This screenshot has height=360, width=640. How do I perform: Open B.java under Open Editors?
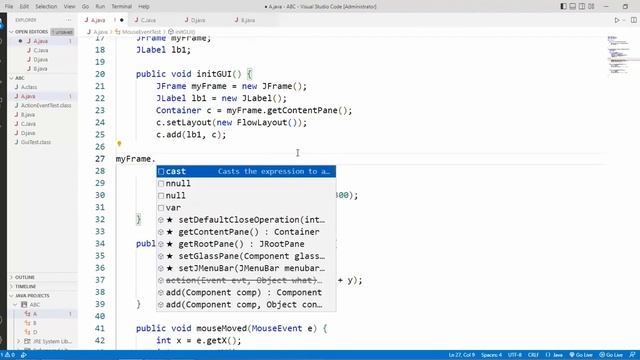coord(40,69)
